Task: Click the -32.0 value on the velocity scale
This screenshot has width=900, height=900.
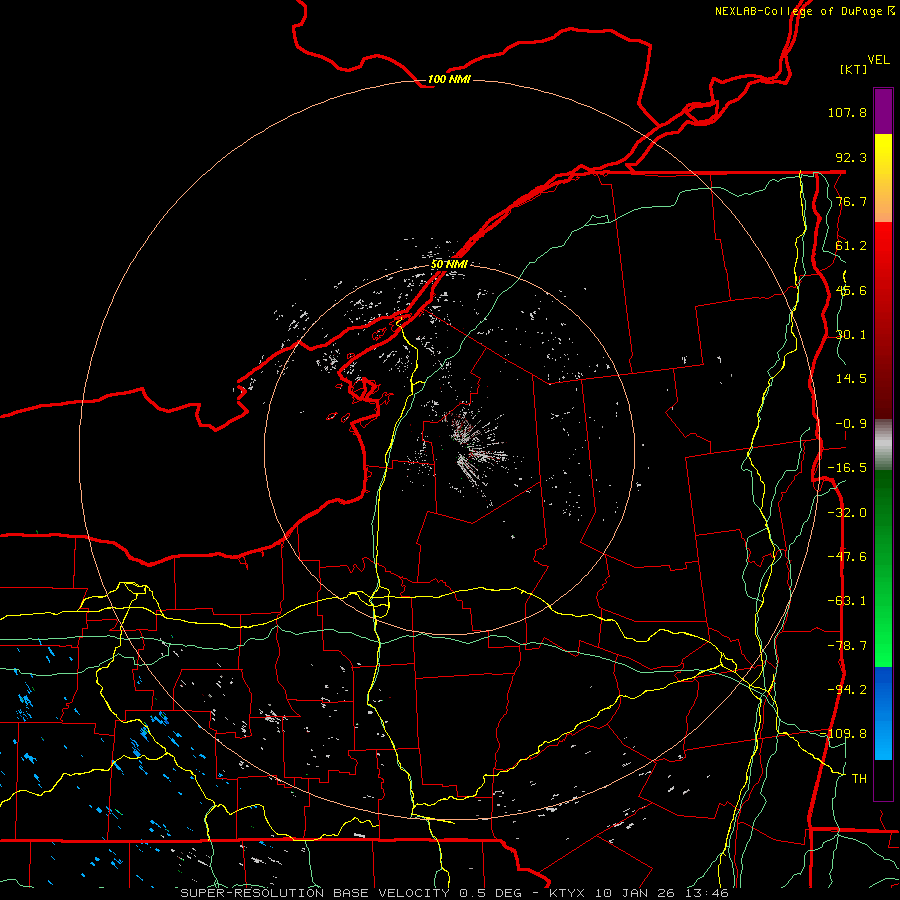Action: [x=847, y=513]
